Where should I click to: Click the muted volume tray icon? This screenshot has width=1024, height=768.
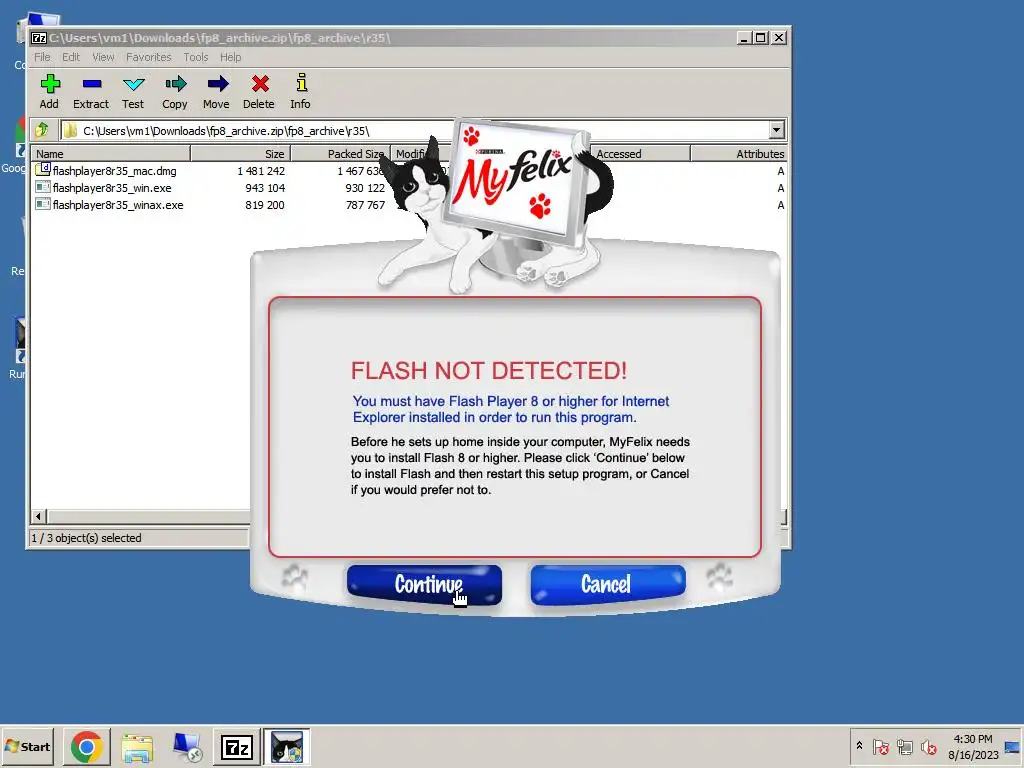tap(928, 746)
